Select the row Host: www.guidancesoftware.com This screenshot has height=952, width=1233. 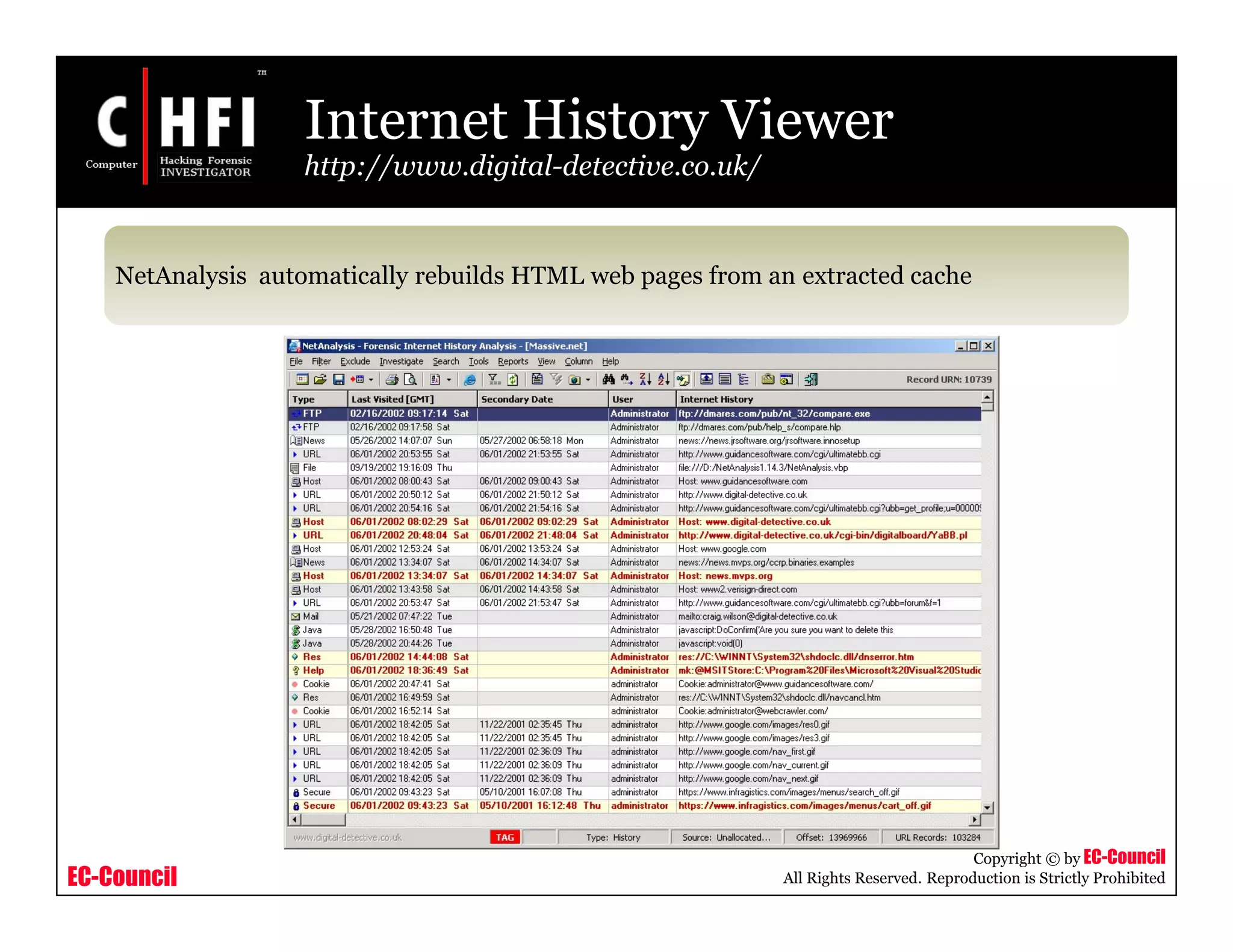pos(635,481)
